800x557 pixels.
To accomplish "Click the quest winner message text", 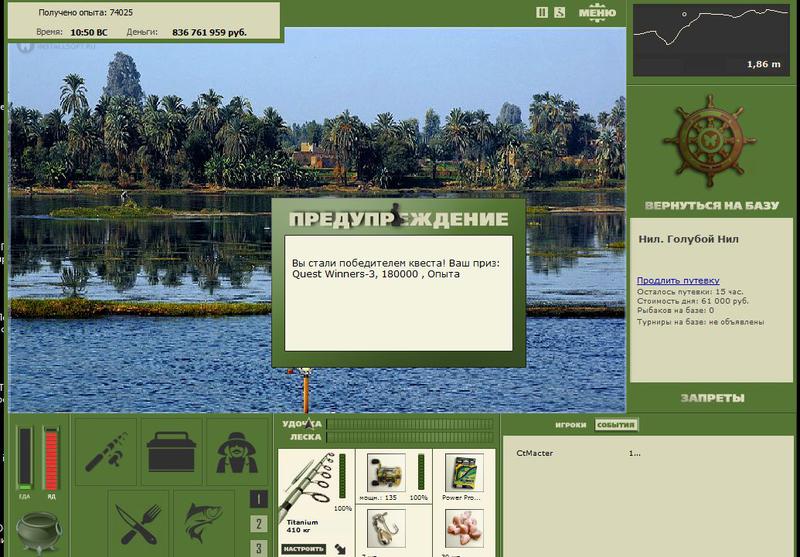I will 396,269.
